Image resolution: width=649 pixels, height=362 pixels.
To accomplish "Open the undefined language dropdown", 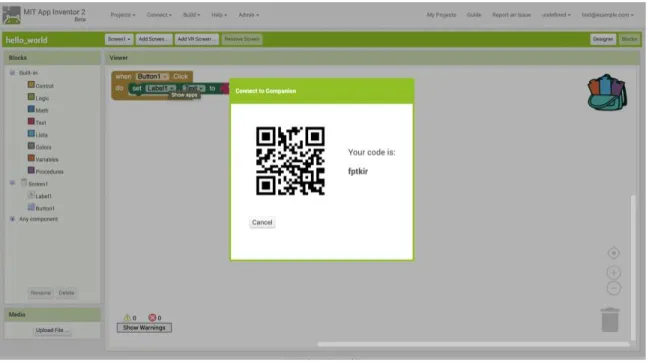I will tap(556, 15).
